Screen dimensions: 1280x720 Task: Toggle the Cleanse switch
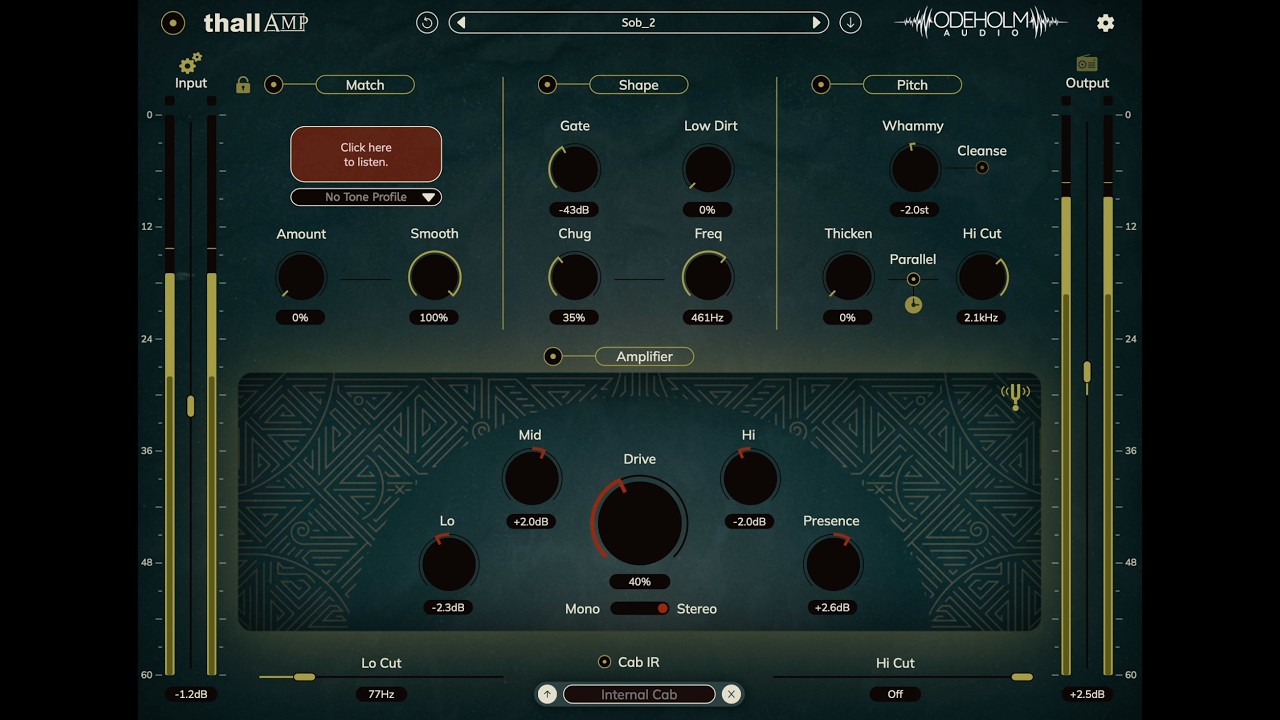click(x=982, y=167)
